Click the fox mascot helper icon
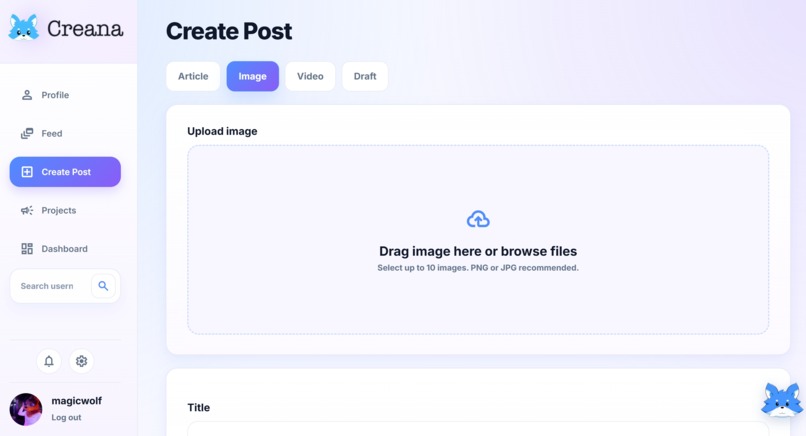 click(782, 399)
